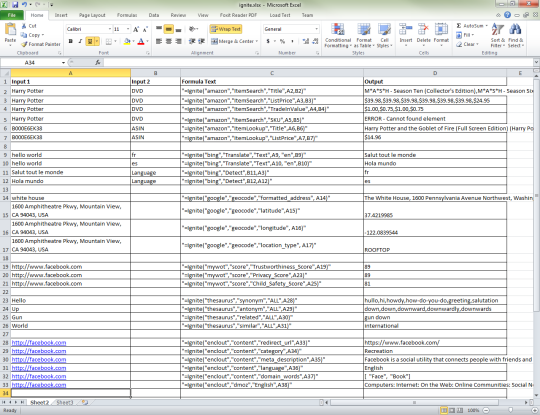The height and width of the screenshot is (415, 540).
Task: Click the Cut scissors icon
Action: point(24,26)
